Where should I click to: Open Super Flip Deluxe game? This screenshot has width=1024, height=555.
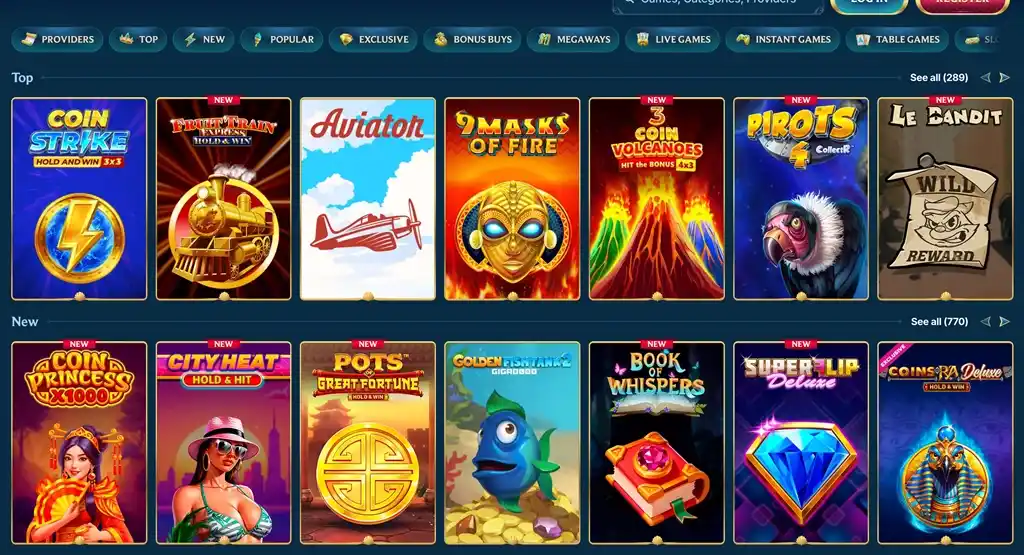click(801, 443)
